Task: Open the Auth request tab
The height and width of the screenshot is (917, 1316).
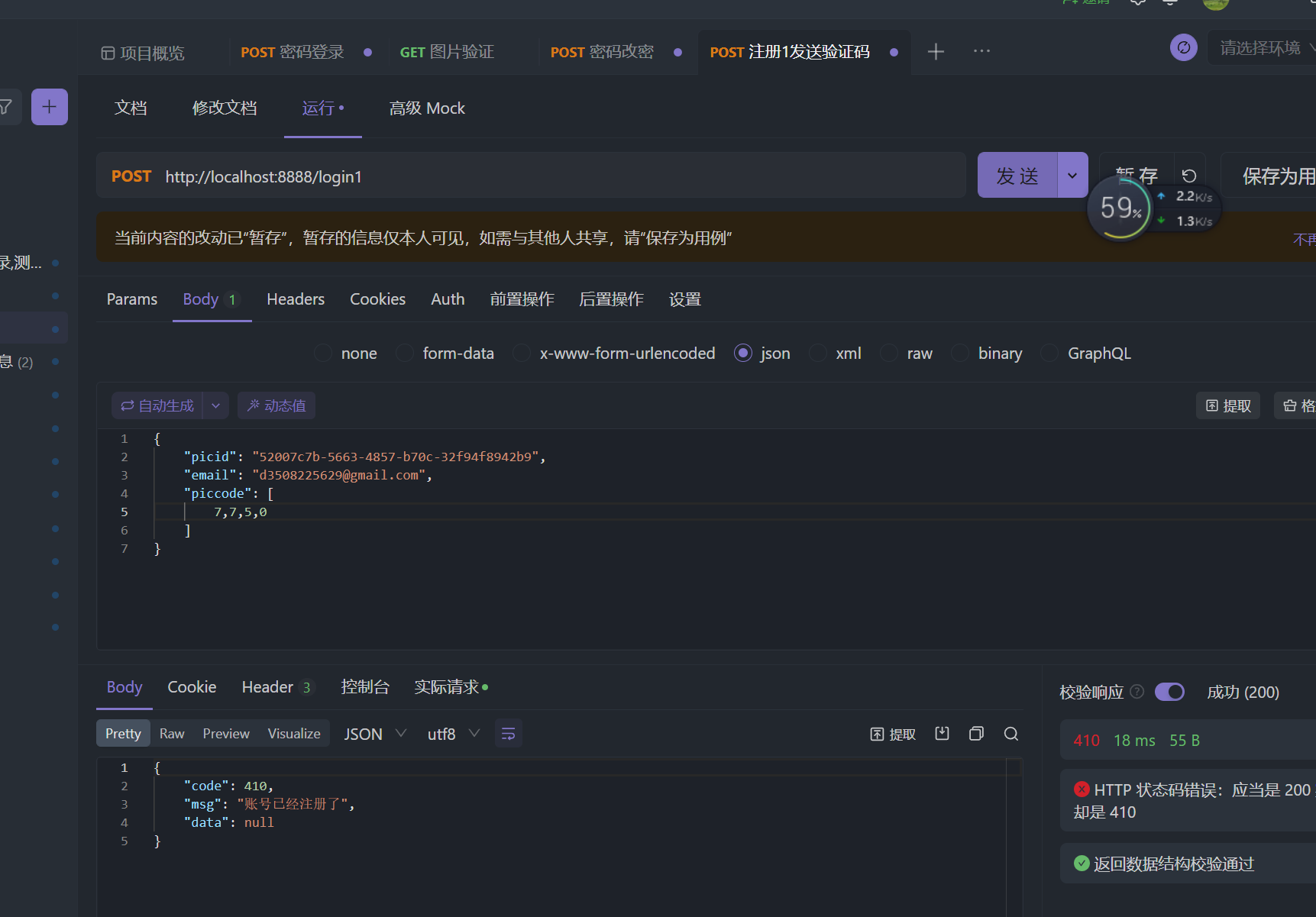Action: point(448,299)
